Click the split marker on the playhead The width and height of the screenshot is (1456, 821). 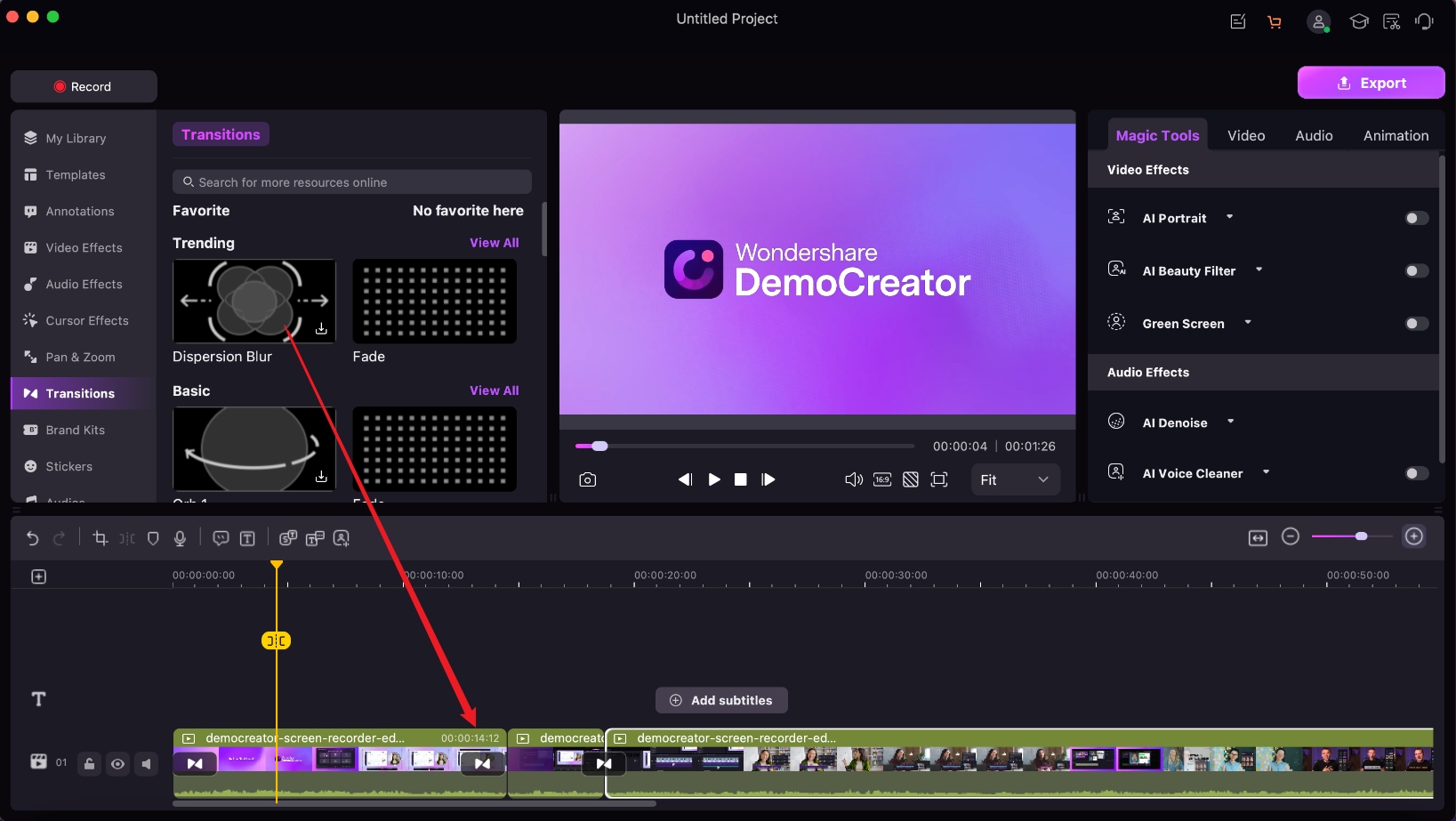tap(276, 640)
